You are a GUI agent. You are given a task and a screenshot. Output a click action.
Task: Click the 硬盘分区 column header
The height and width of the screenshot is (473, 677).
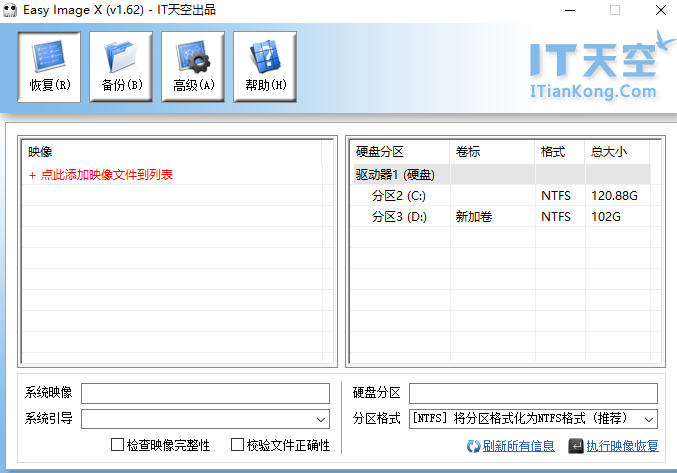point(400,152)
